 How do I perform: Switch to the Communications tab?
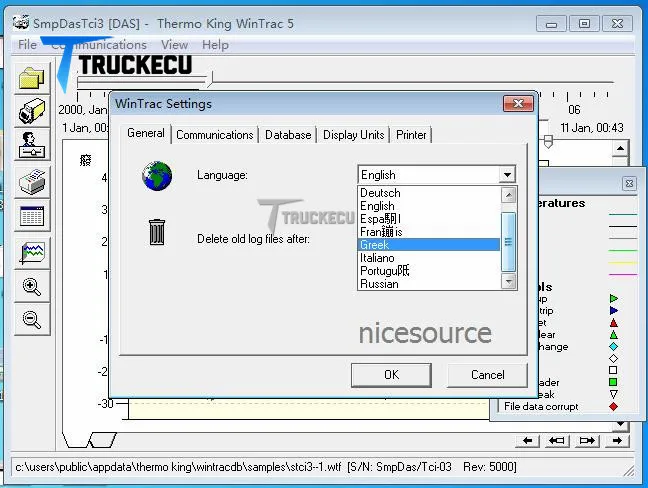pos(214,135)
